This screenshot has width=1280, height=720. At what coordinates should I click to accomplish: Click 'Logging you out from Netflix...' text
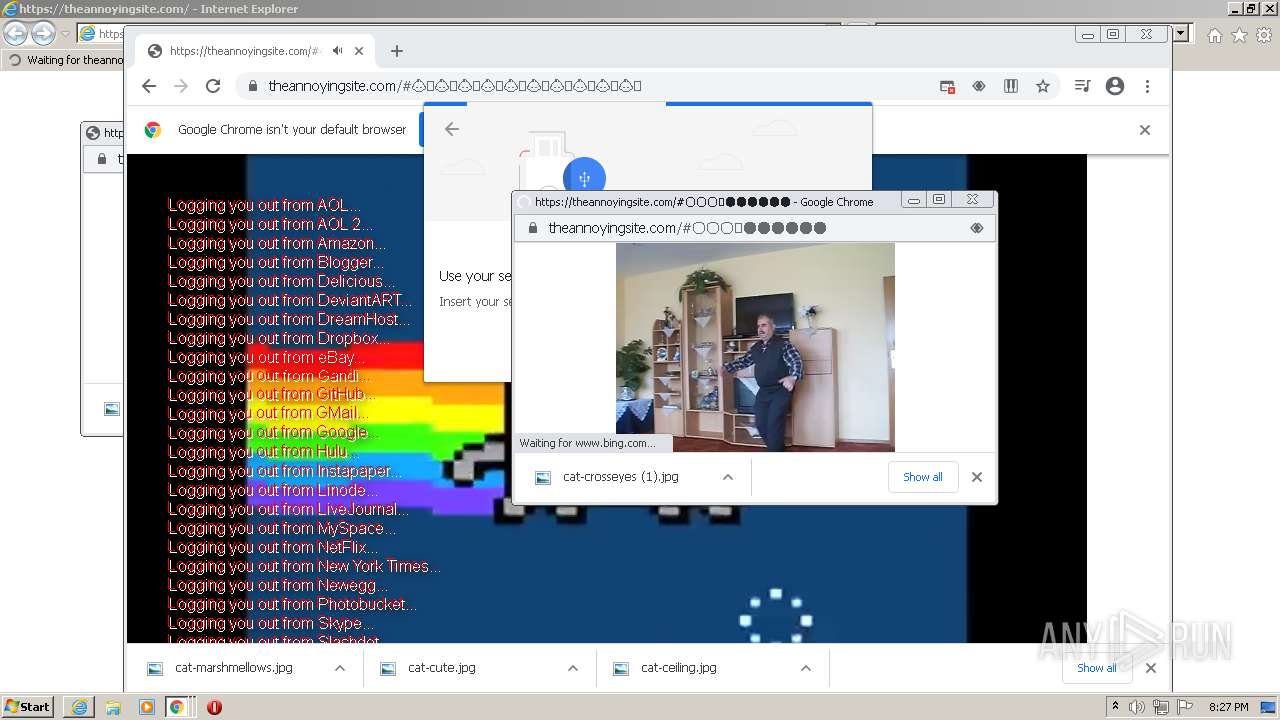tap(273, 547)
